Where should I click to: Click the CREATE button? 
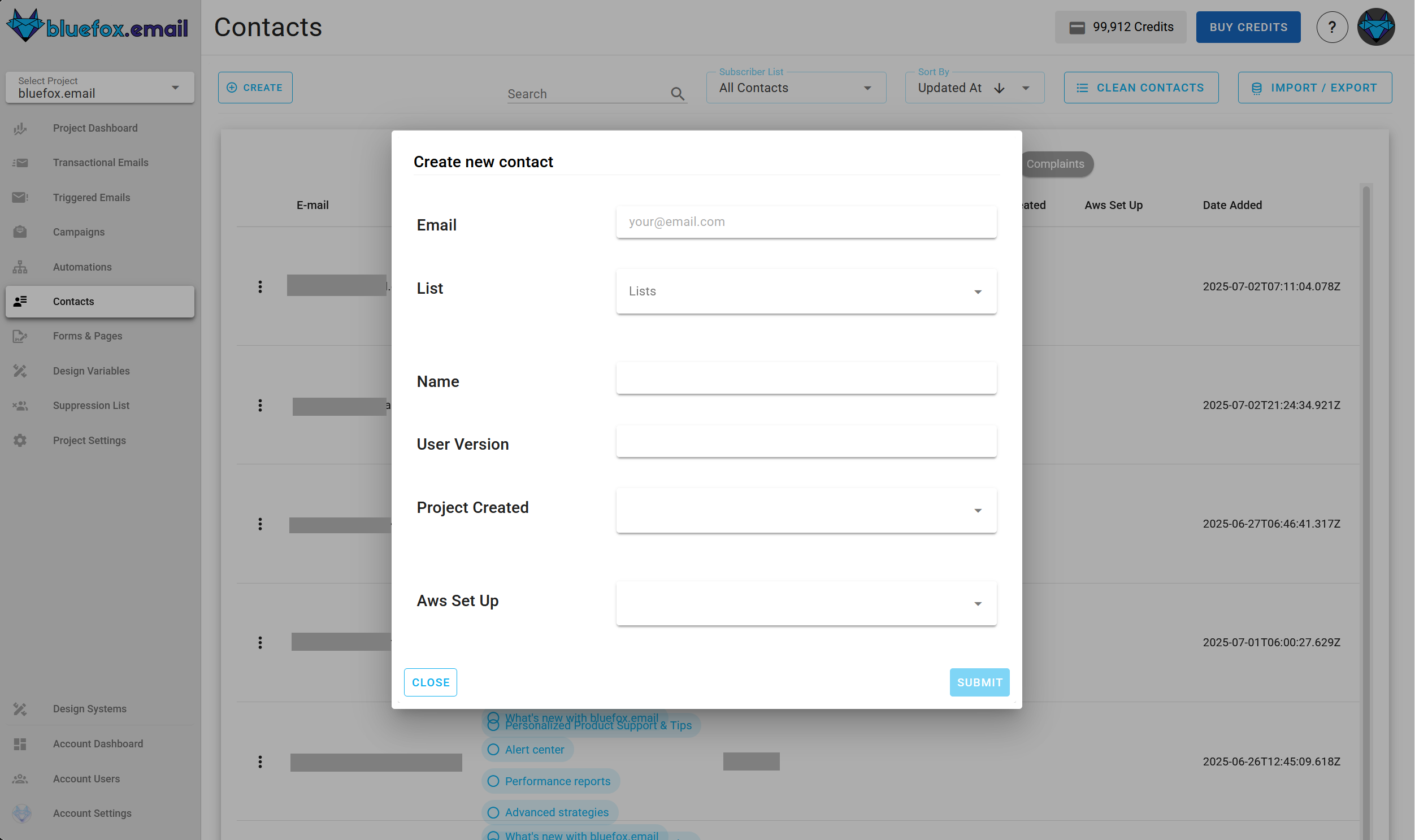[x=255, y=88]
